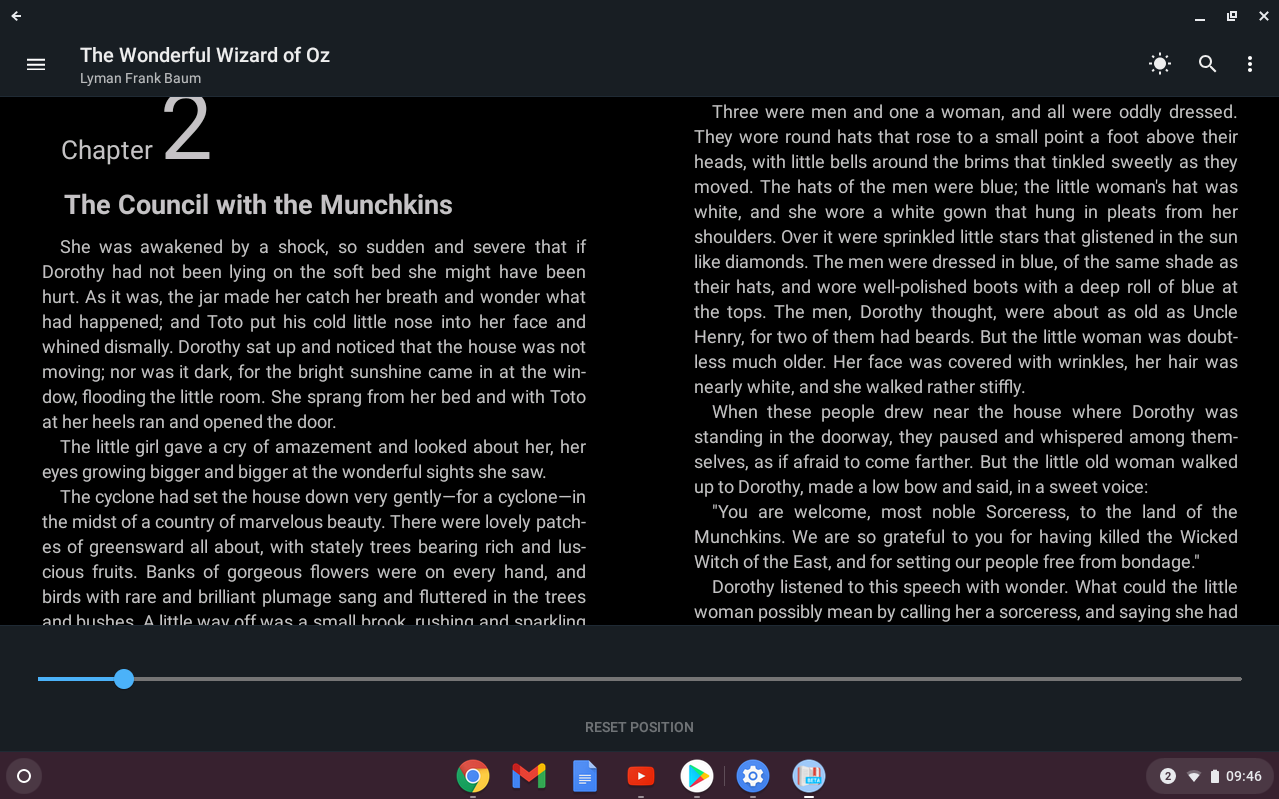Click paragraph starting "Three were men and one a woman"

click(x=966, y=249)
